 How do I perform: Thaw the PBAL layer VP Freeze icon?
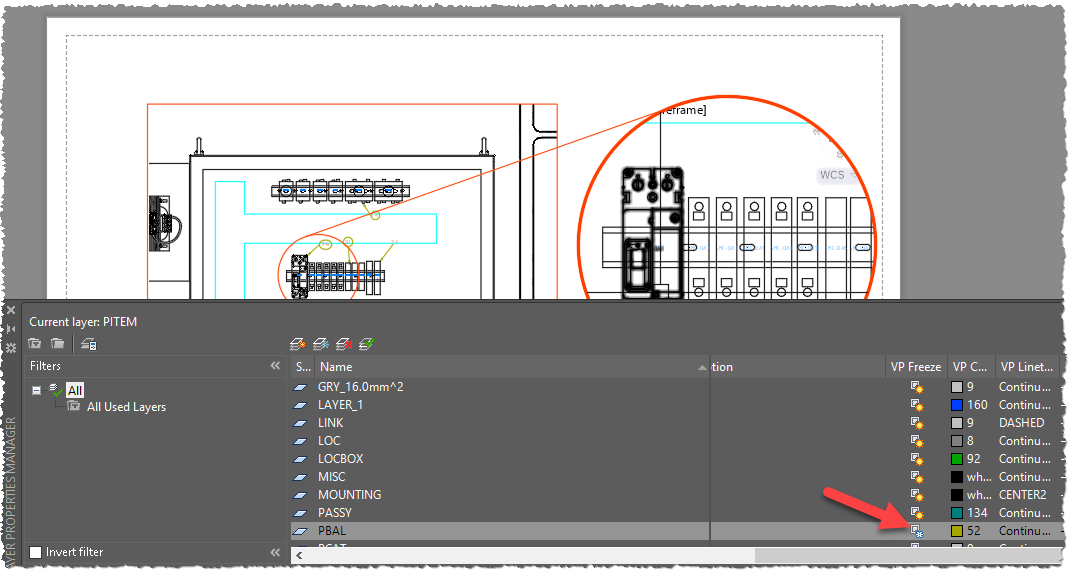[916, 531]
